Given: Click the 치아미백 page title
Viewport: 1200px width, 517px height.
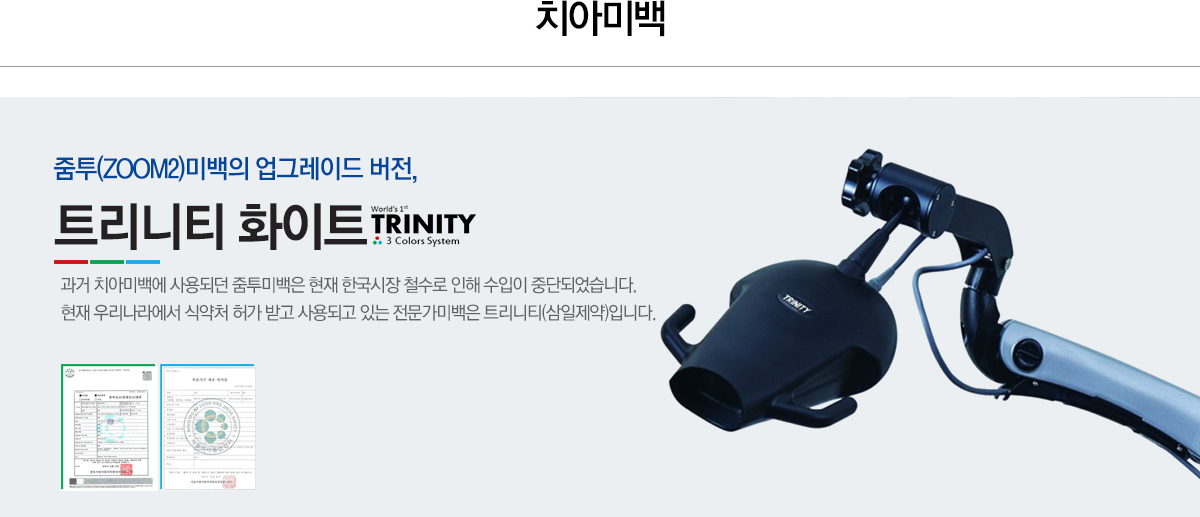Looking at the screenshot, I should [x=600, y=19].
